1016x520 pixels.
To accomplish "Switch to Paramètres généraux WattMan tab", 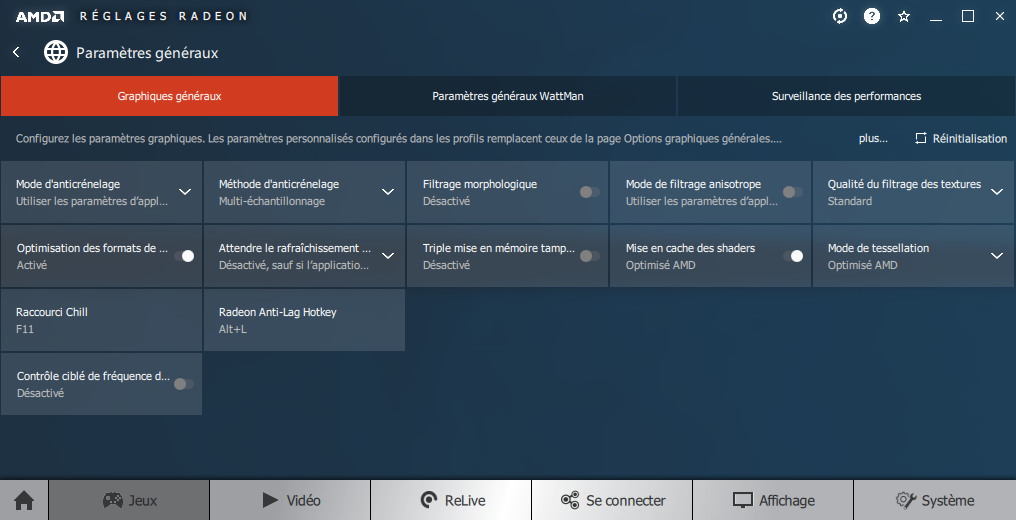I will click(x=508, y=97).
